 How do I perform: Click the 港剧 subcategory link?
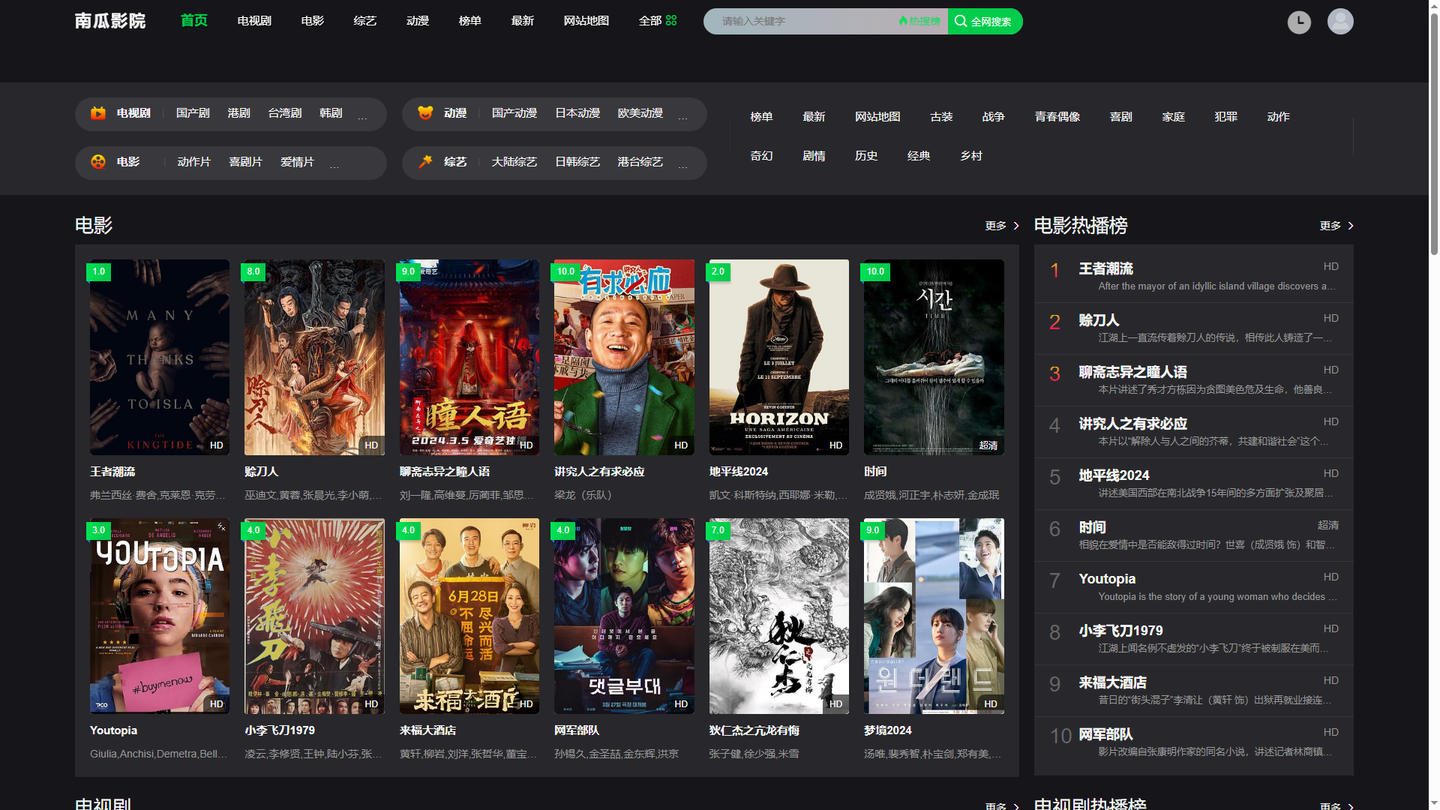coord(239,113)
